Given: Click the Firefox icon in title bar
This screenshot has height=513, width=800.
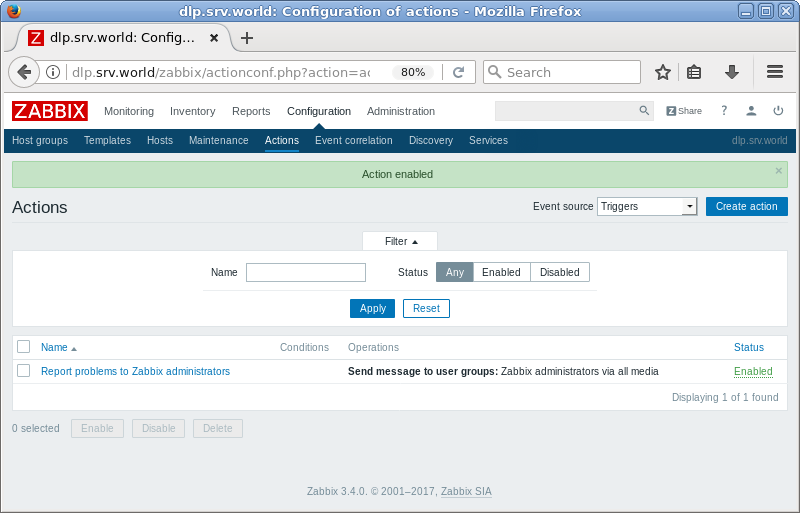Looking at the screenshot, I should coord(14,10).
